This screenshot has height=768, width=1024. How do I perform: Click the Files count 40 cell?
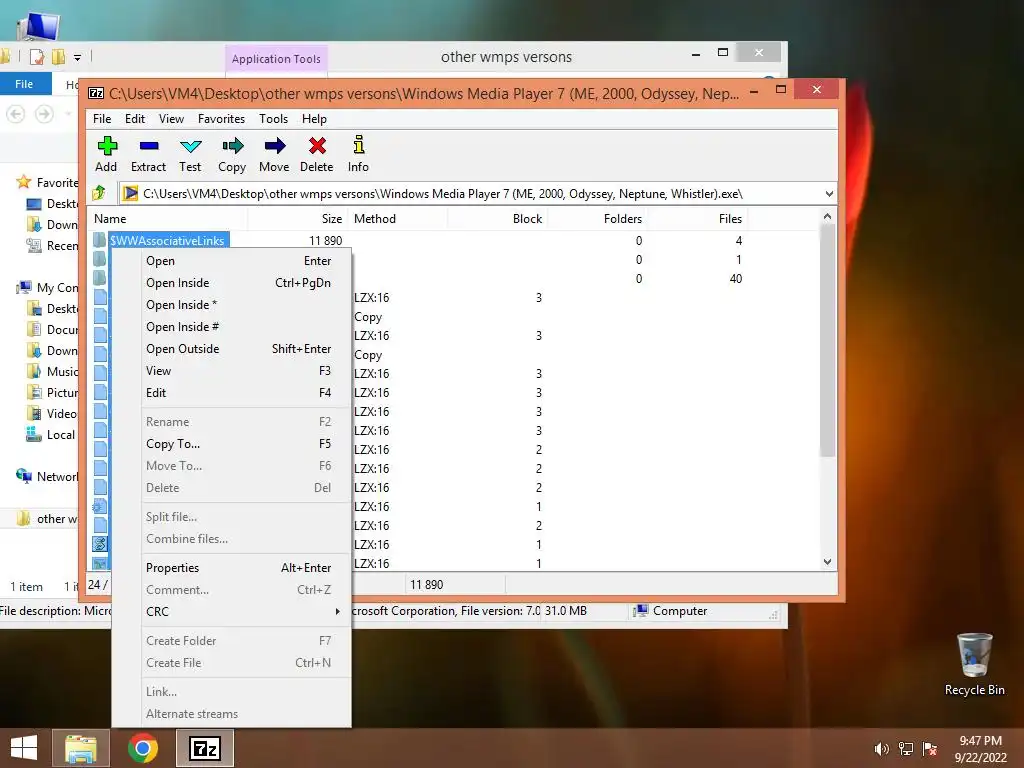pyautogui.click(x=735, y=279)
